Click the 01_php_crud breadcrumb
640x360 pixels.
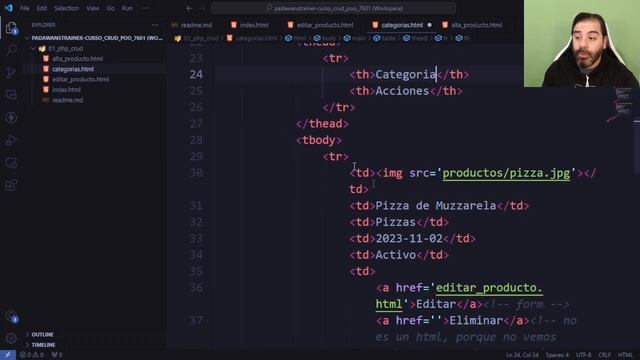pyautogui.click(x=197, y=38)
